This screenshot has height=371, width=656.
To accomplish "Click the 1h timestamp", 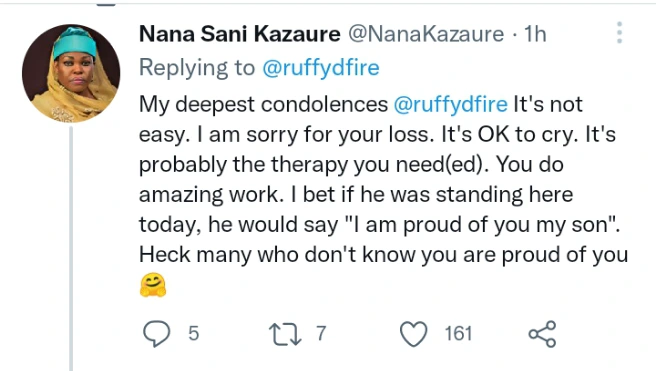I will [535, 33].
